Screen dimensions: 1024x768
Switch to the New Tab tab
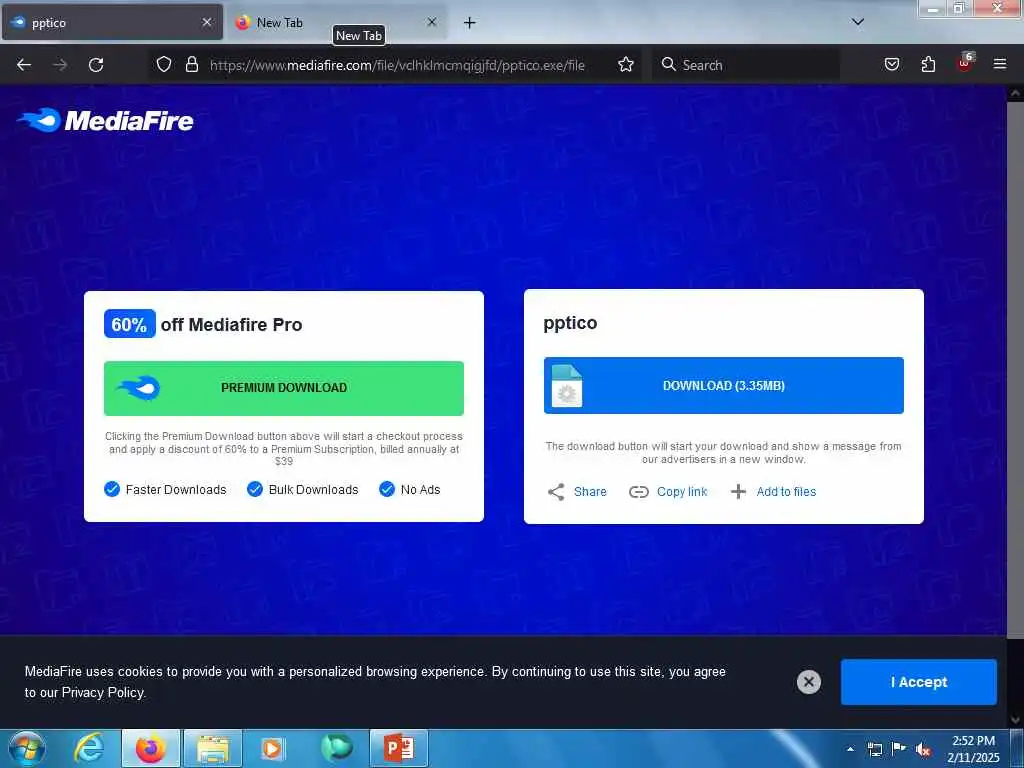click(x=336, y=23)
